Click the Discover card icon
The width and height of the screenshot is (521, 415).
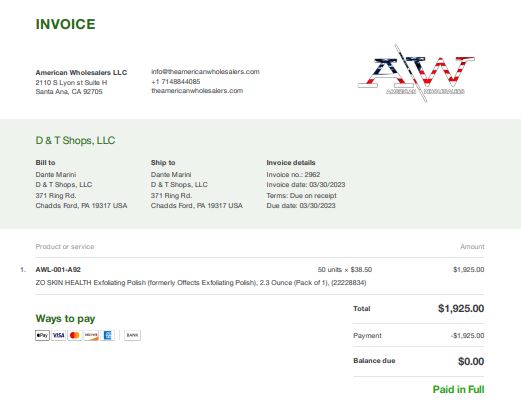coord(91,335)
